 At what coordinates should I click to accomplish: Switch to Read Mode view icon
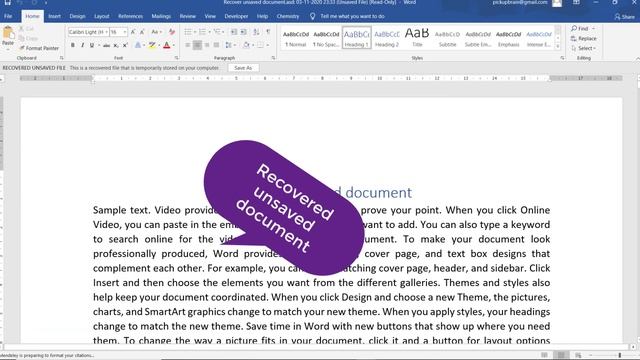544,355
